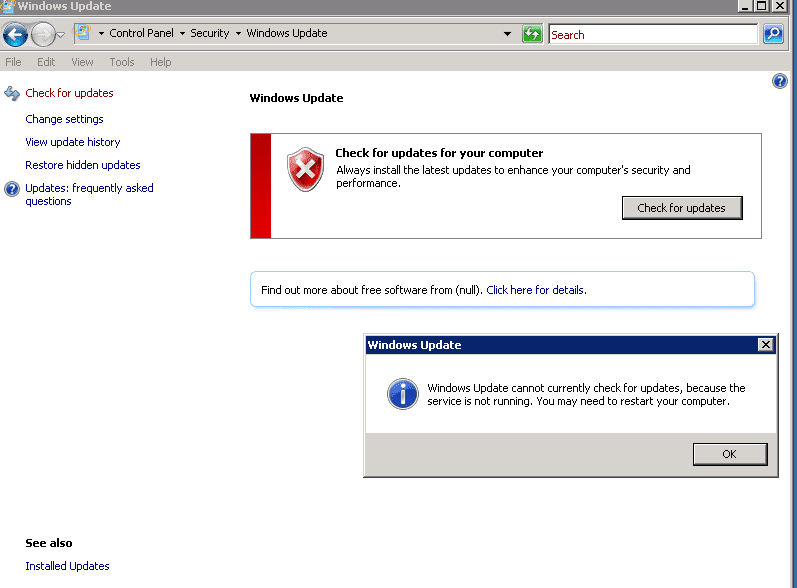Open the File menu

tap(13, 62)
